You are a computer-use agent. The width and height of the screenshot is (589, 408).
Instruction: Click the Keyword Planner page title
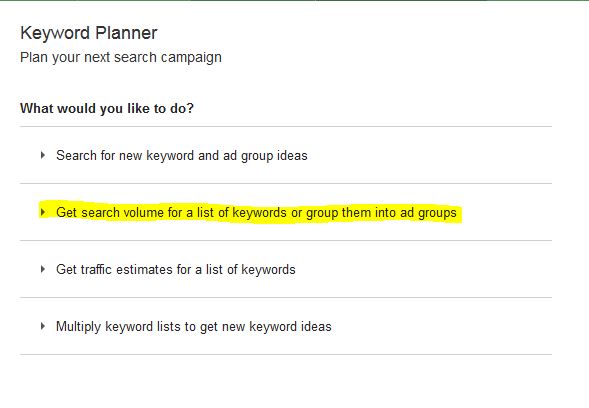pyautogui.click(x=89, y=33)
